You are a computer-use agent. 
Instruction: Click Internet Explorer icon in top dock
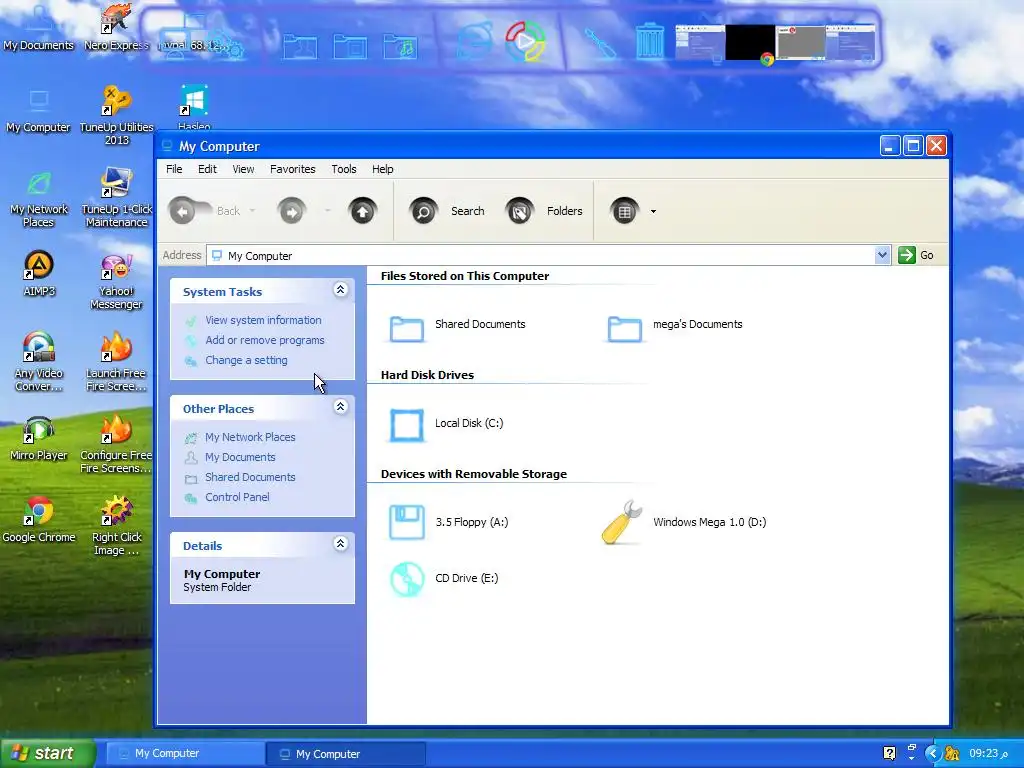[x=474, y=42]
